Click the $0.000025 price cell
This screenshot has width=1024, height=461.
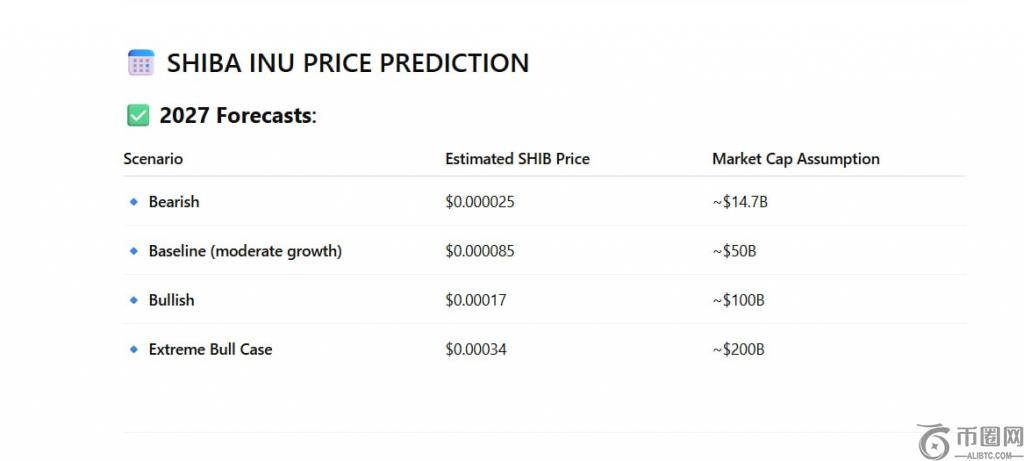pyautogui.click(x=480, y=202)
